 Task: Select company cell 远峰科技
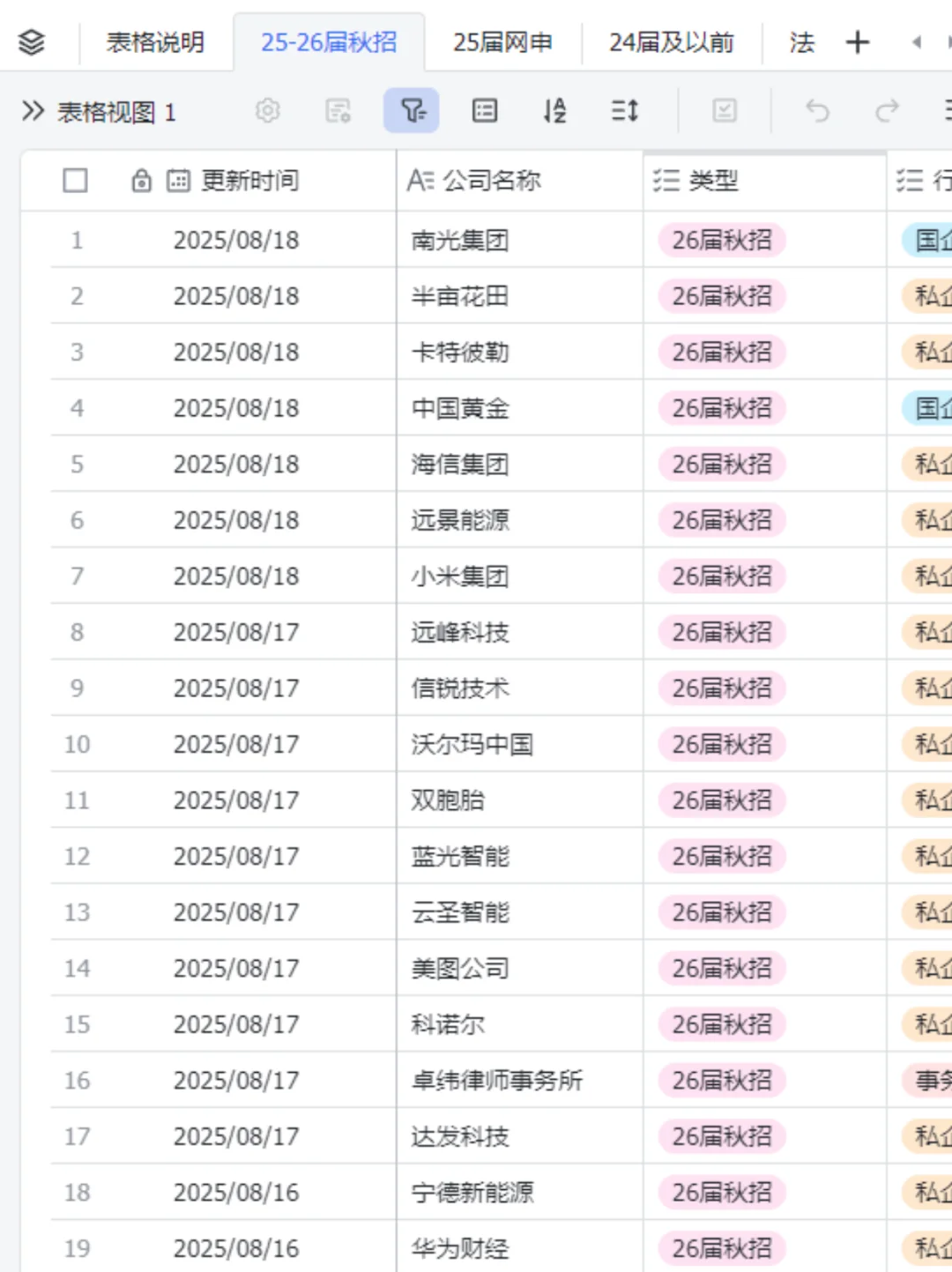tap(520, 632)
